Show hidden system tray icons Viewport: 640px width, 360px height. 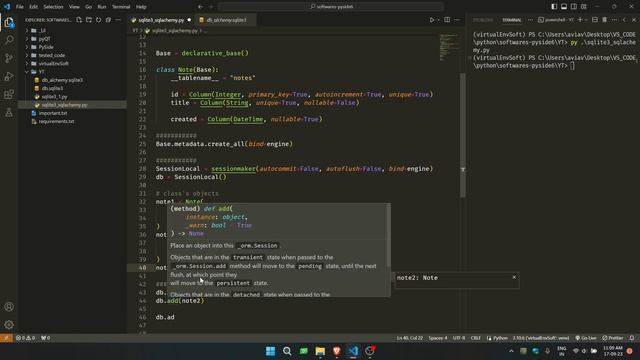511,351
